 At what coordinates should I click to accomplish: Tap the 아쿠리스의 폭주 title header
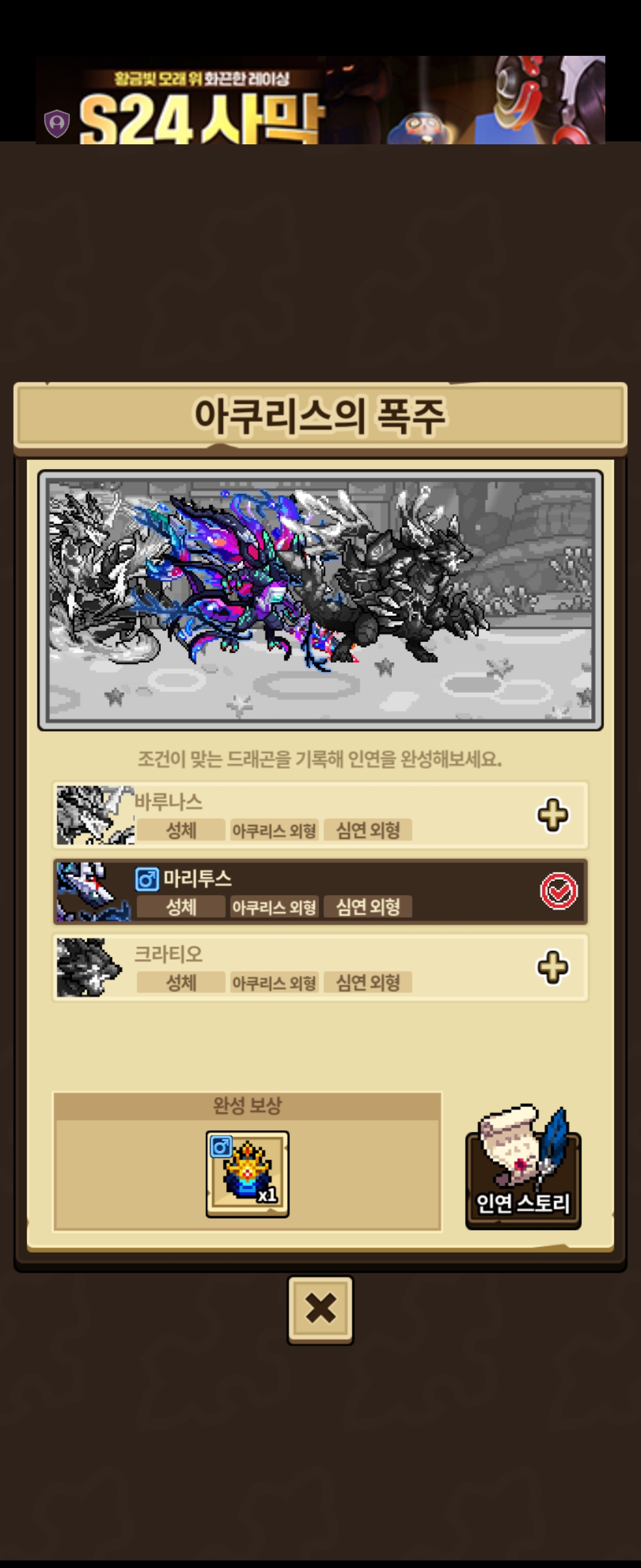point(320,416)
